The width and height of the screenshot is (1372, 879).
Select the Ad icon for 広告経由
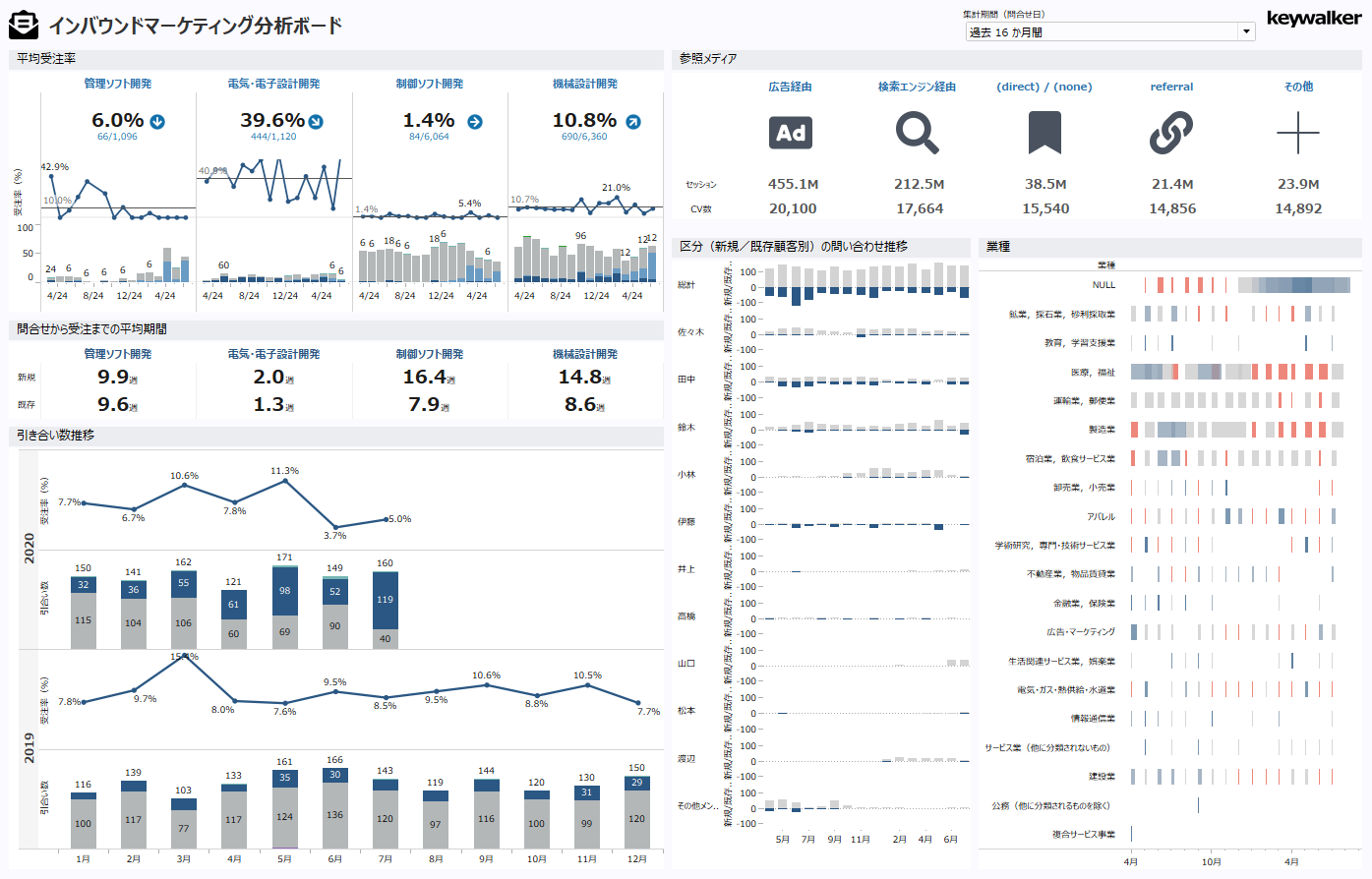click(791, 133)
